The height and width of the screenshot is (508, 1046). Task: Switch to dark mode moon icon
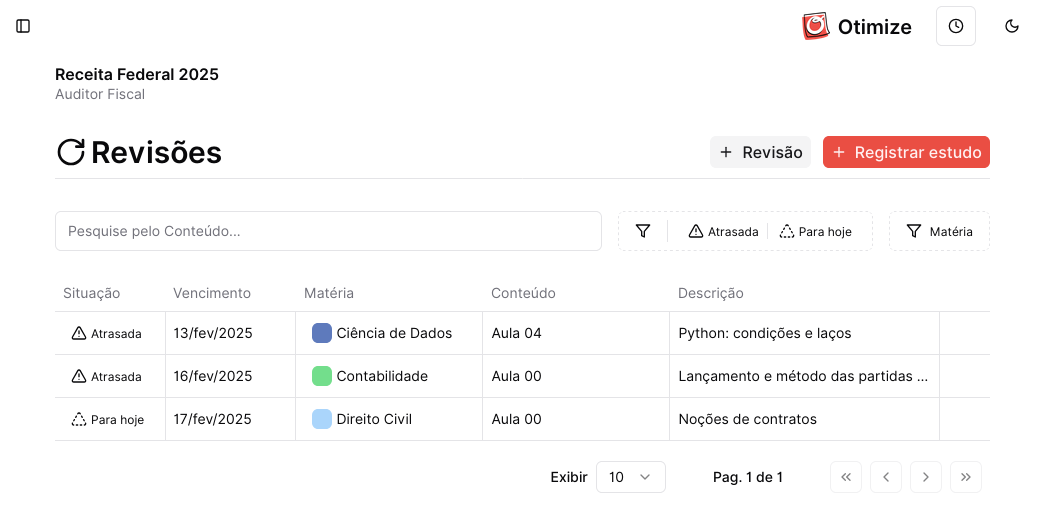coord(1011,26)
